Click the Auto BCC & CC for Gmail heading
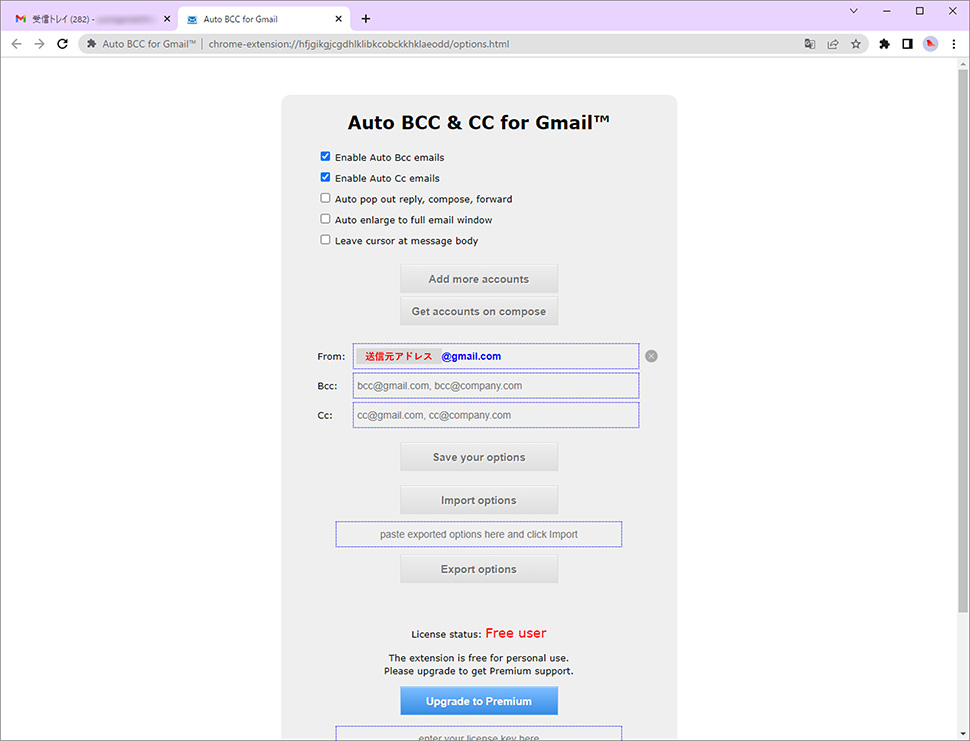Screen dimensions: 970x741 pos(479,122)
